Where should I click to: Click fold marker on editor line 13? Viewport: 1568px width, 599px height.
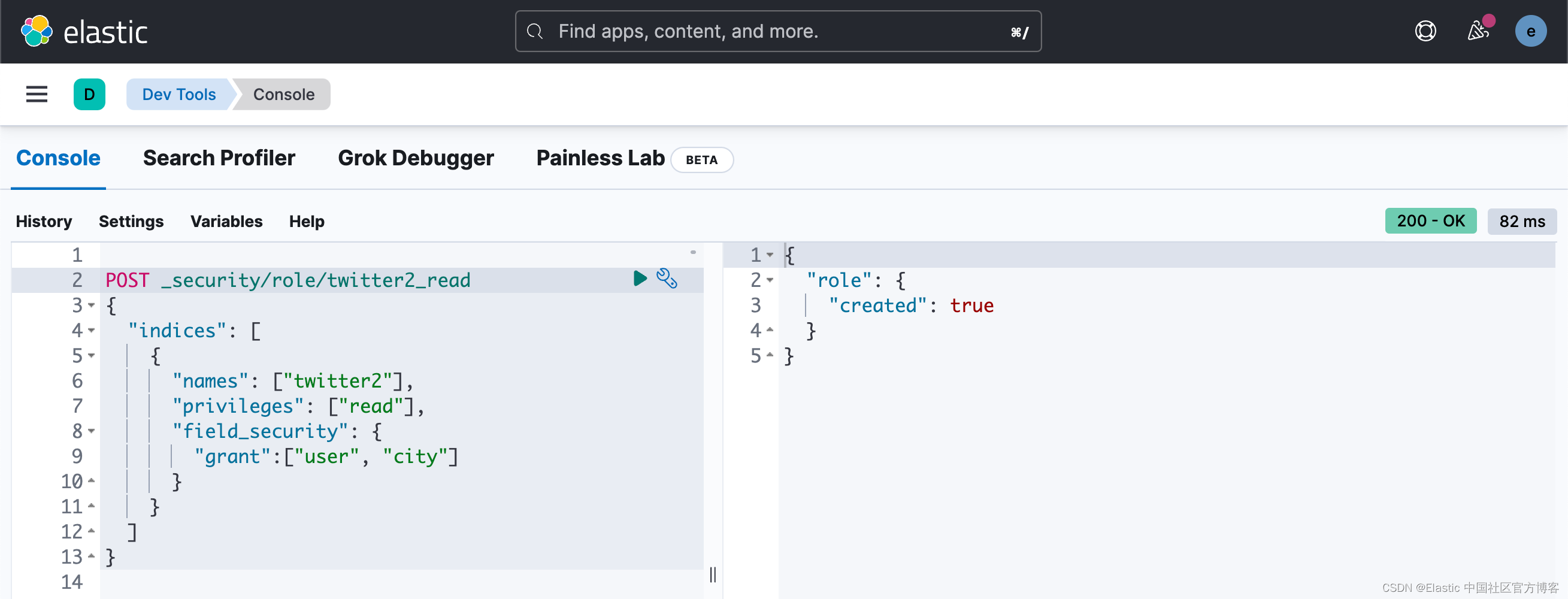coord(91,556)
